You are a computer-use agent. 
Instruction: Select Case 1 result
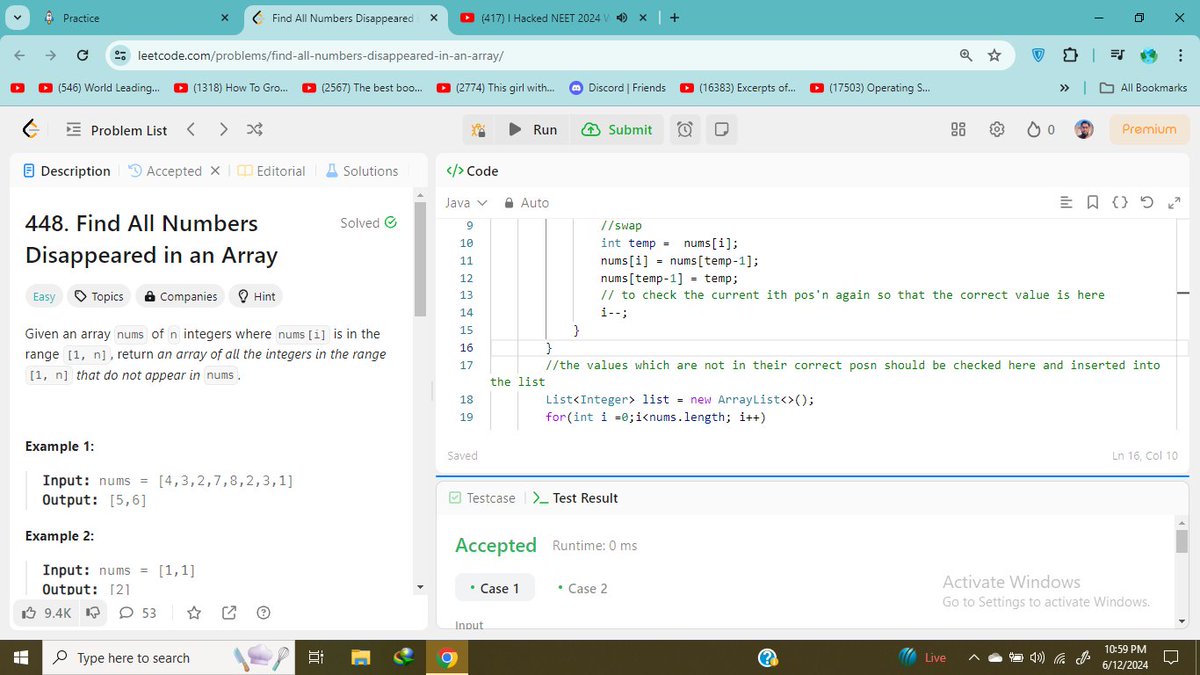pyautogui.click(x=495, y=588)
